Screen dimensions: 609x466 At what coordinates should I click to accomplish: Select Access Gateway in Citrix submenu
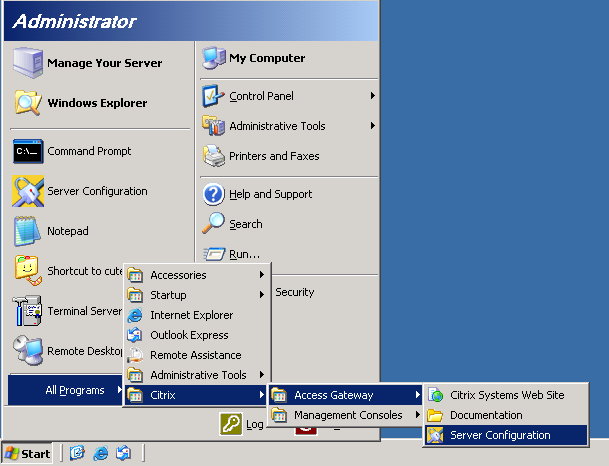345,395
